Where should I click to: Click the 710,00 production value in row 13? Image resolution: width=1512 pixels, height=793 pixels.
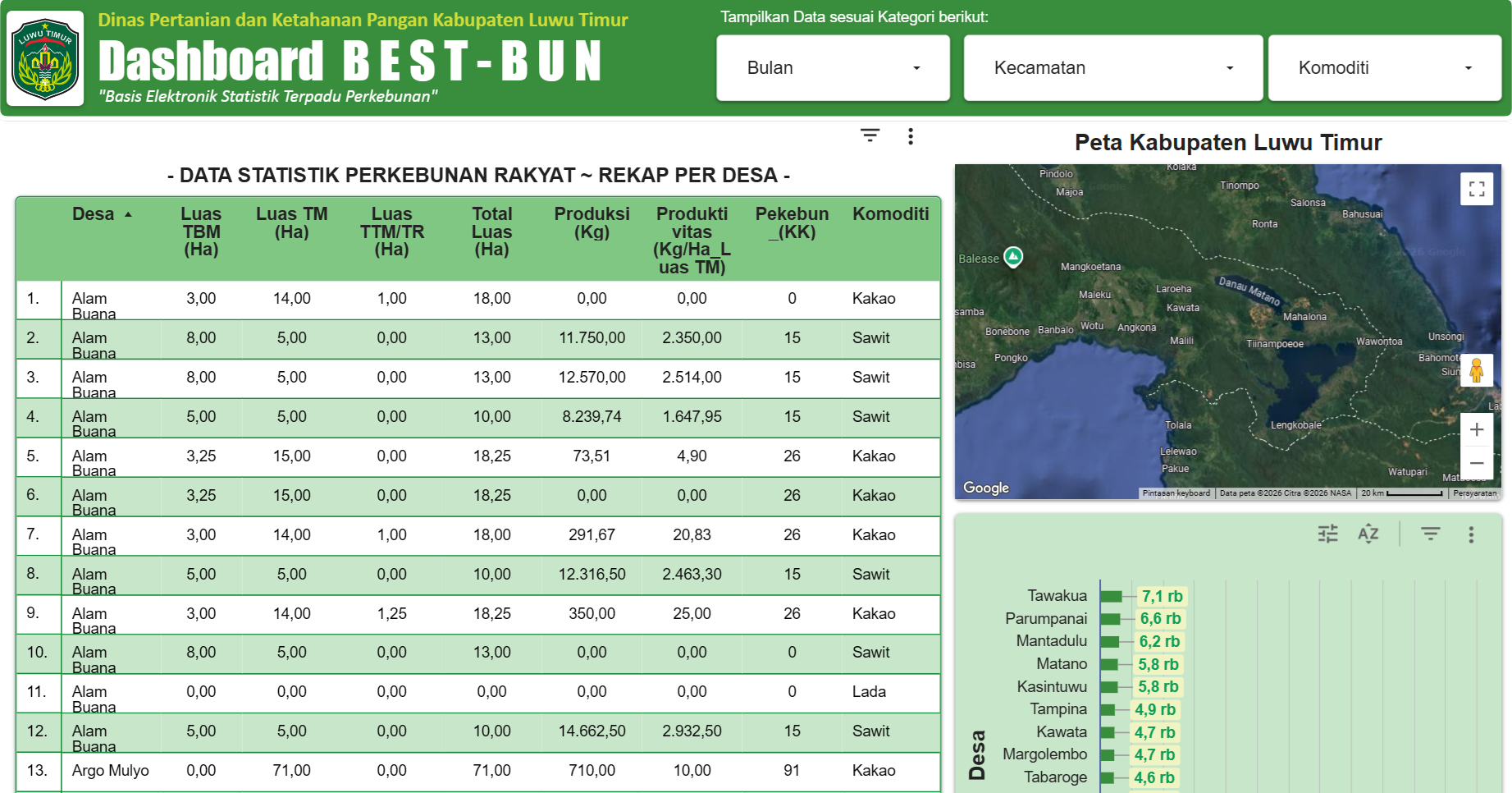coord(592,771)
